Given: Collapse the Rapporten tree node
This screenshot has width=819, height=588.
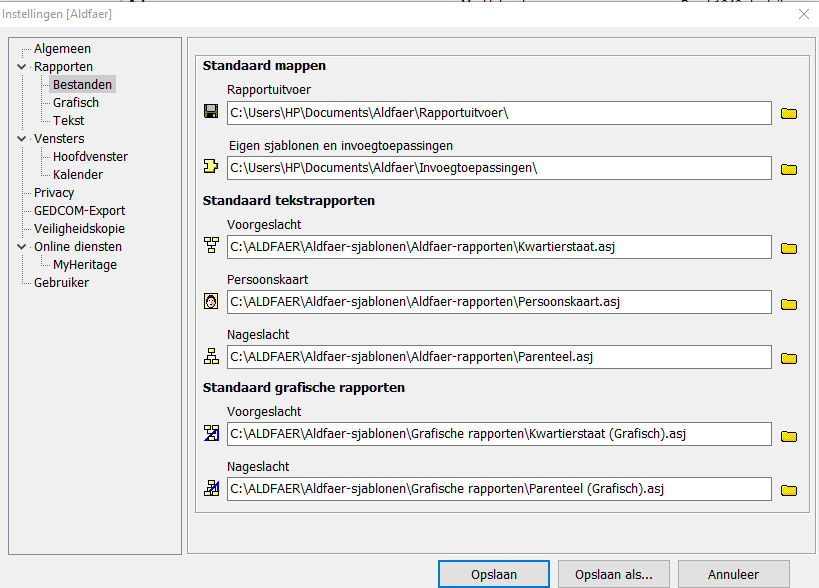Looking at the screenshot, I should [22, 67].
